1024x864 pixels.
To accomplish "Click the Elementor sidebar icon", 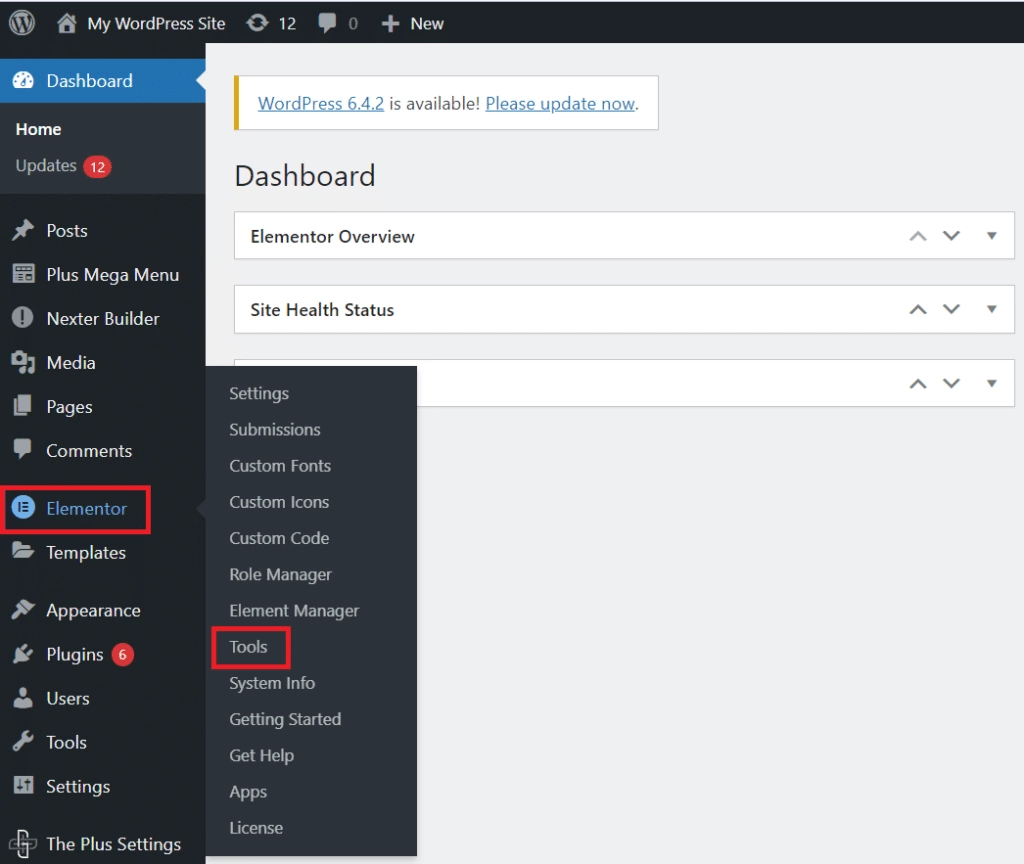I will click(22, 509).
